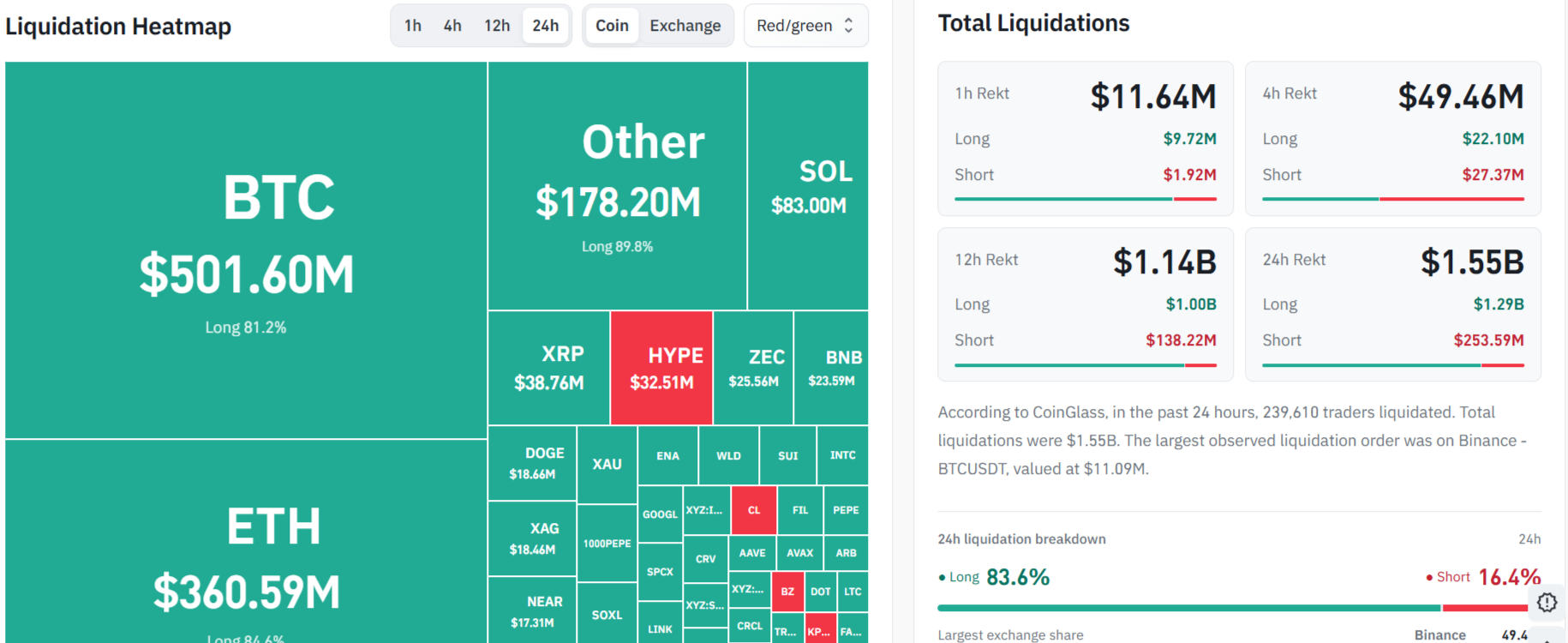Click the round floating icon near Short 16.4%
This screenshot has height=643, width=1568.
click(x=1547, y=602)
